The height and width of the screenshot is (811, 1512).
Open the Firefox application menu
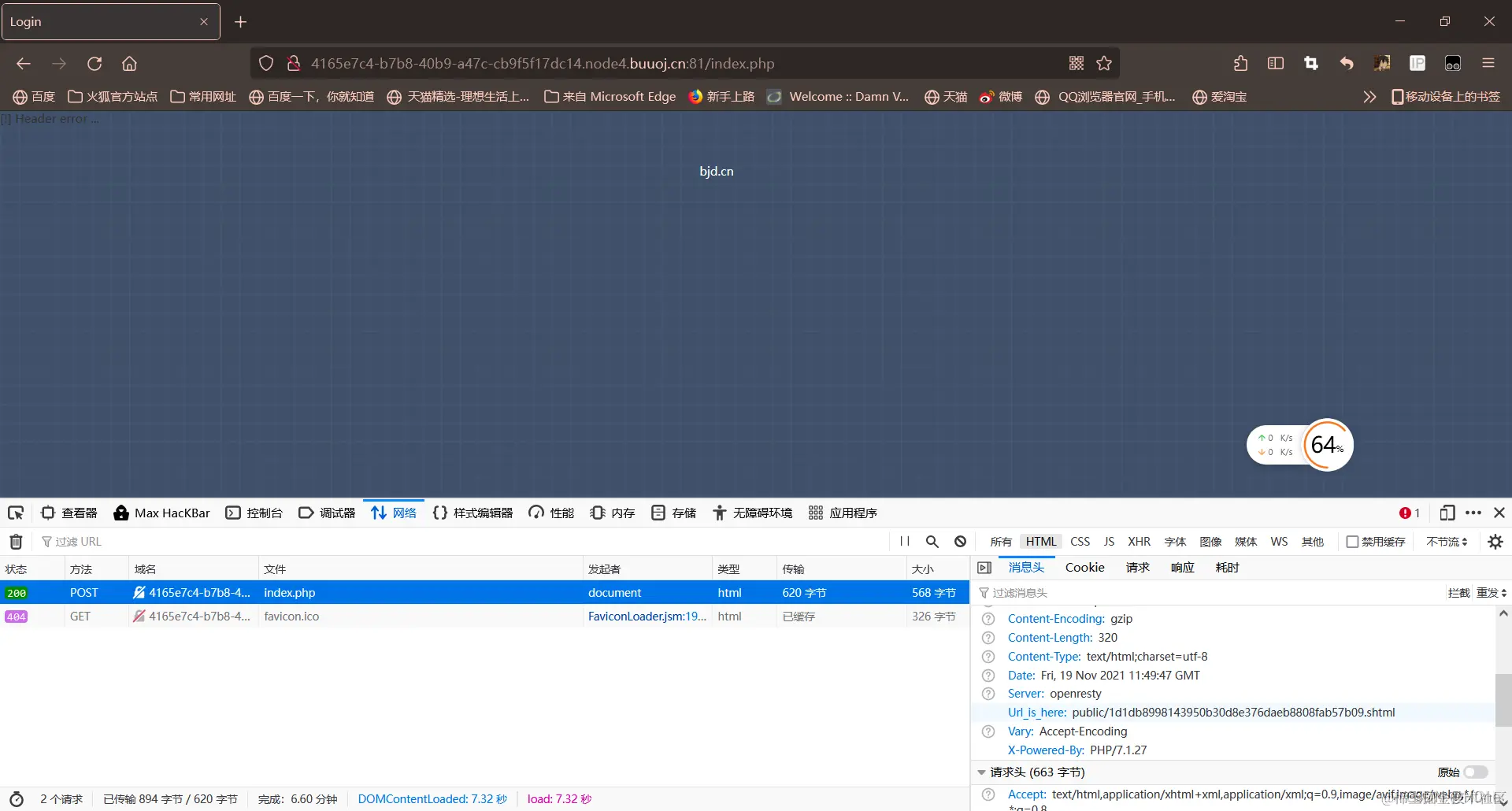pos(1488,64)
